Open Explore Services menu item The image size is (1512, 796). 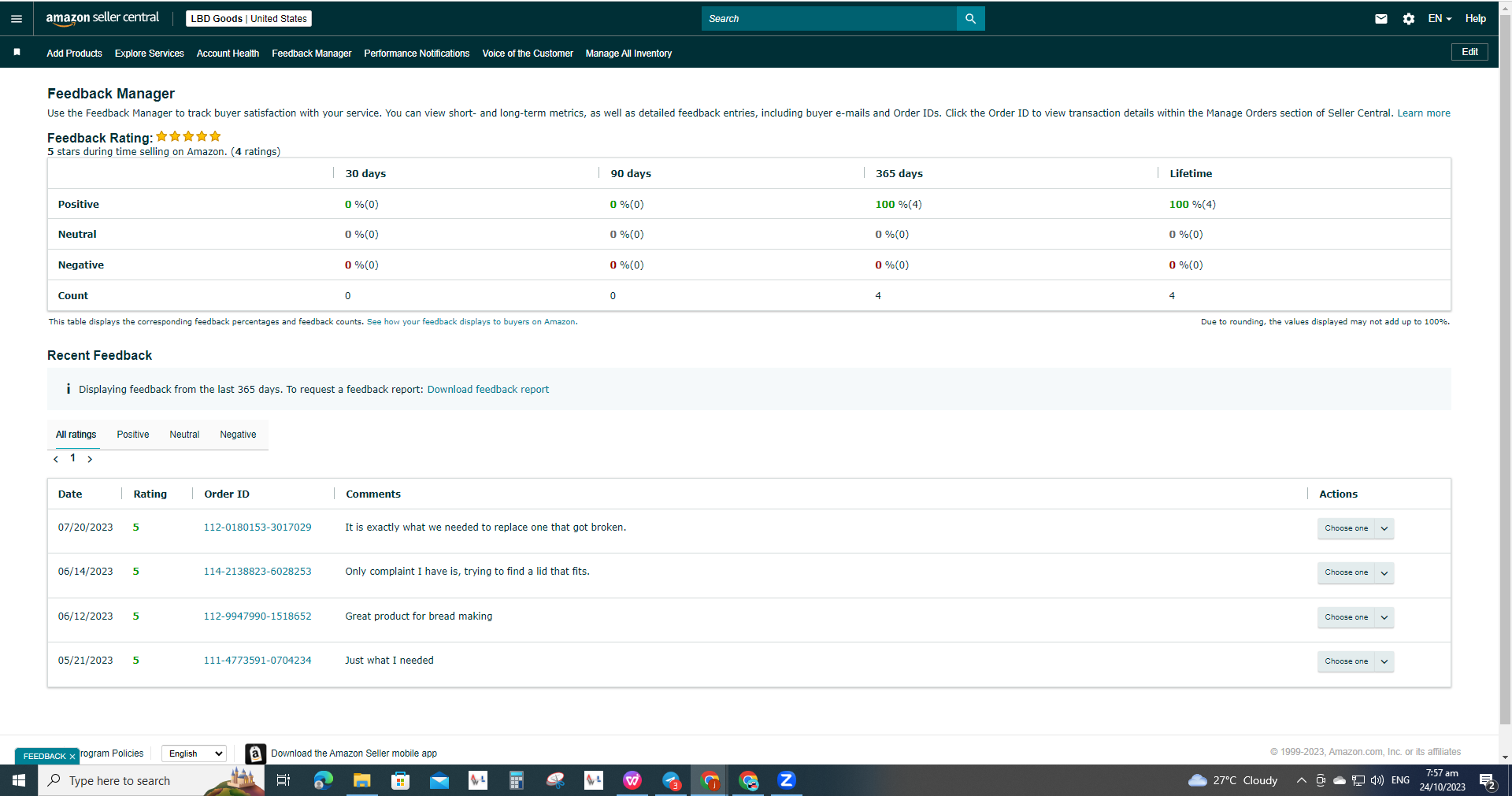150,54
